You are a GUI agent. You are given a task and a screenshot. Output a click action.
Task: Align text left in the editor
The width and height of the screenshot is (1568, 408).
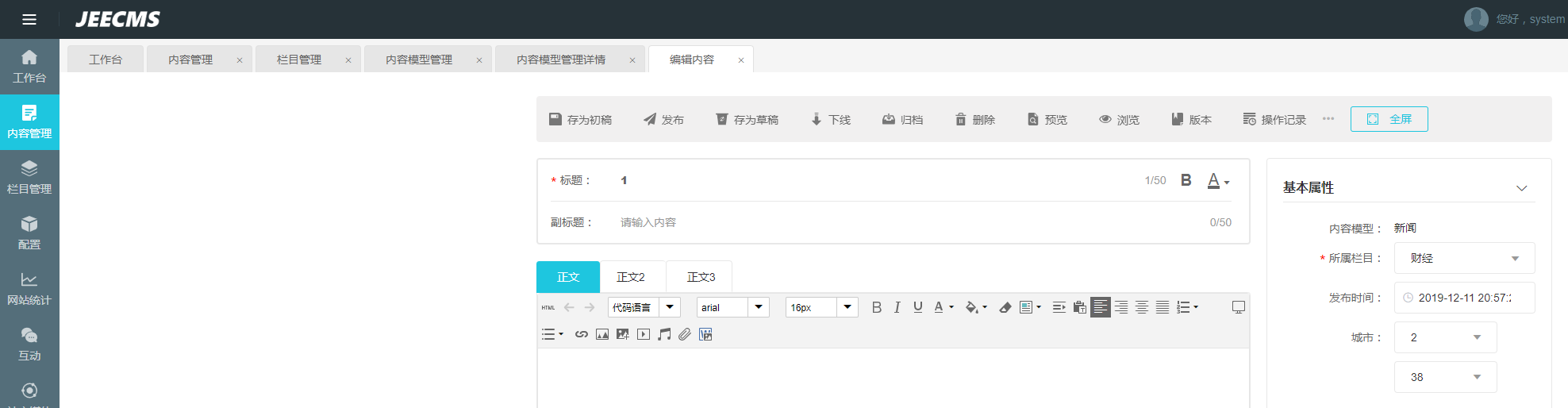(1101, 307)
